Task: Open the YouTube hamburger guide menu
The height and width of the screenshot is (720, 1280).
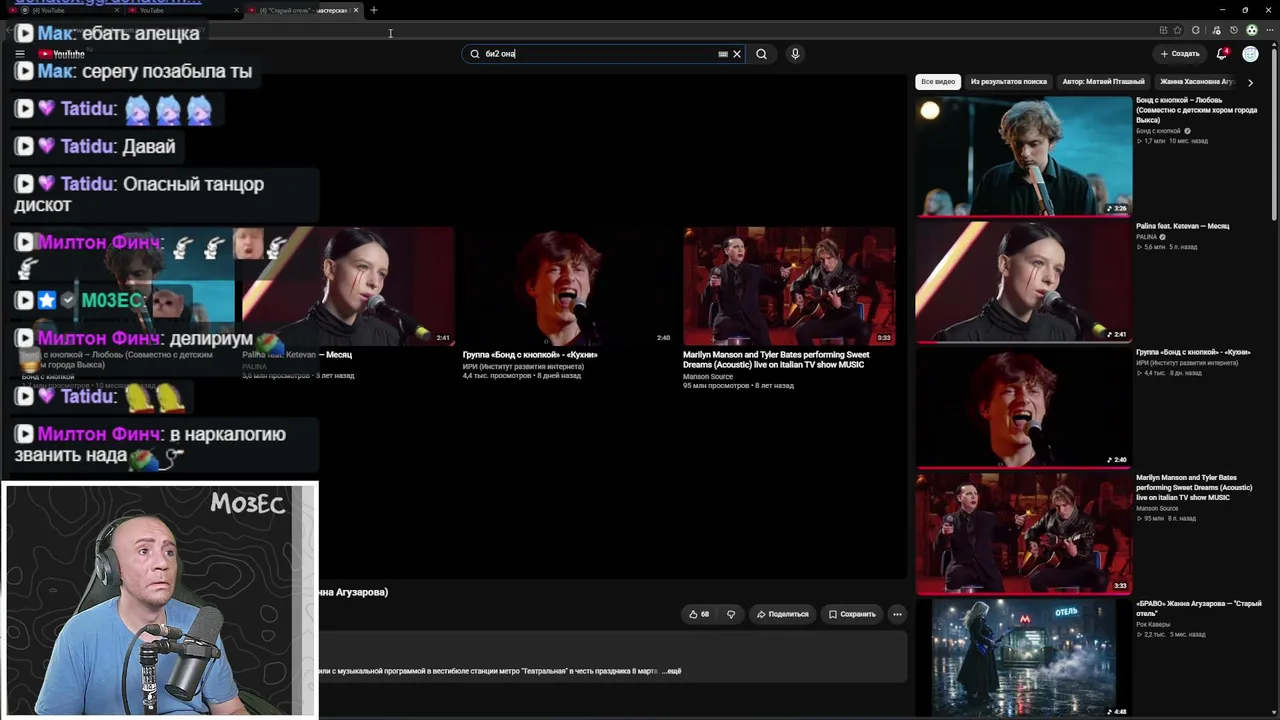Action: coord(19,54)
